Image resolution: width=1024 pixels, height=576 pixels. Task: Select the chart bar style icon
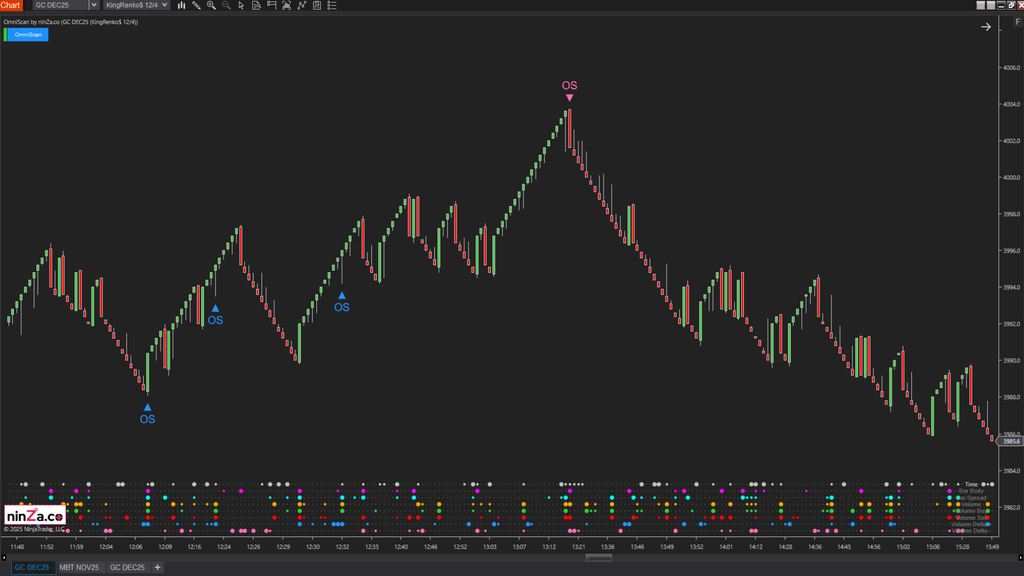(181, 5)
